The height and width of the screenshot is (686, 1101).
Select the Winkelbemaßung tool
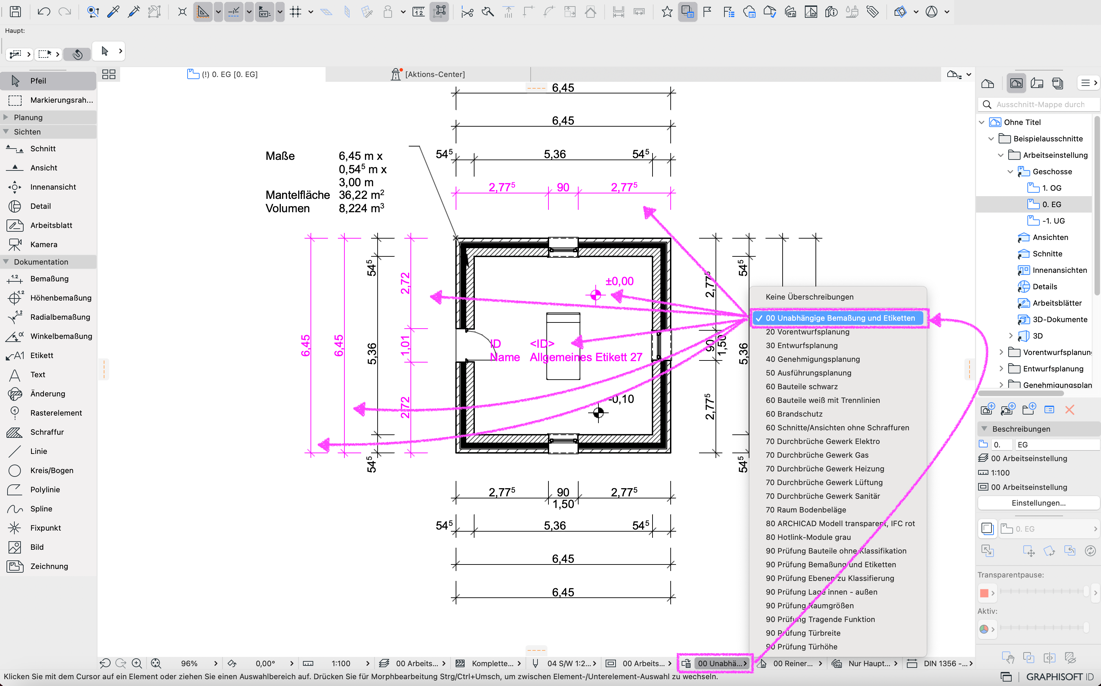[x=48, y=336]
